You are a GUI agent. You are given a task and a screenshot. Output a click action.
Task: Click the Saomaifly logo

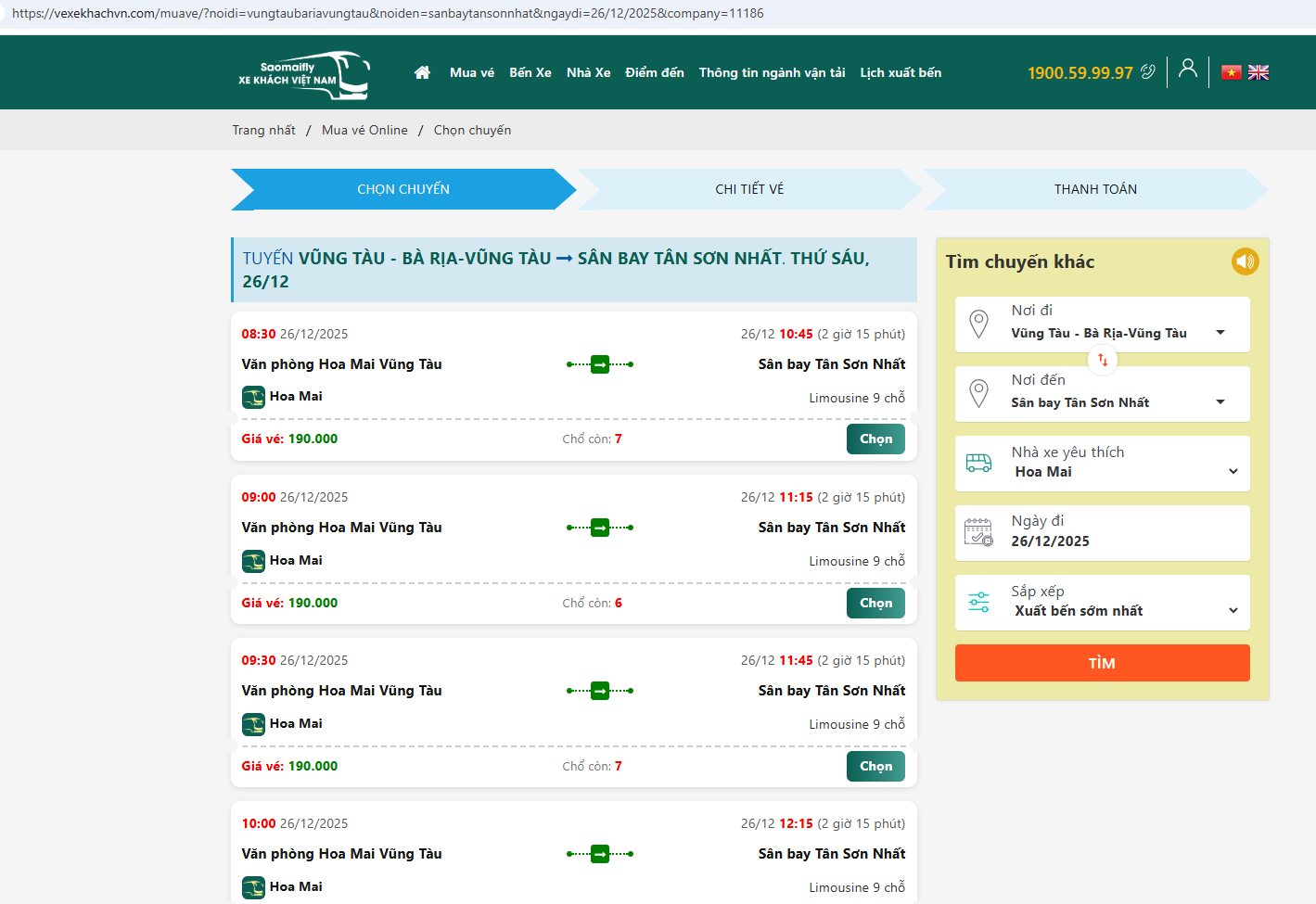pos(304,74)
